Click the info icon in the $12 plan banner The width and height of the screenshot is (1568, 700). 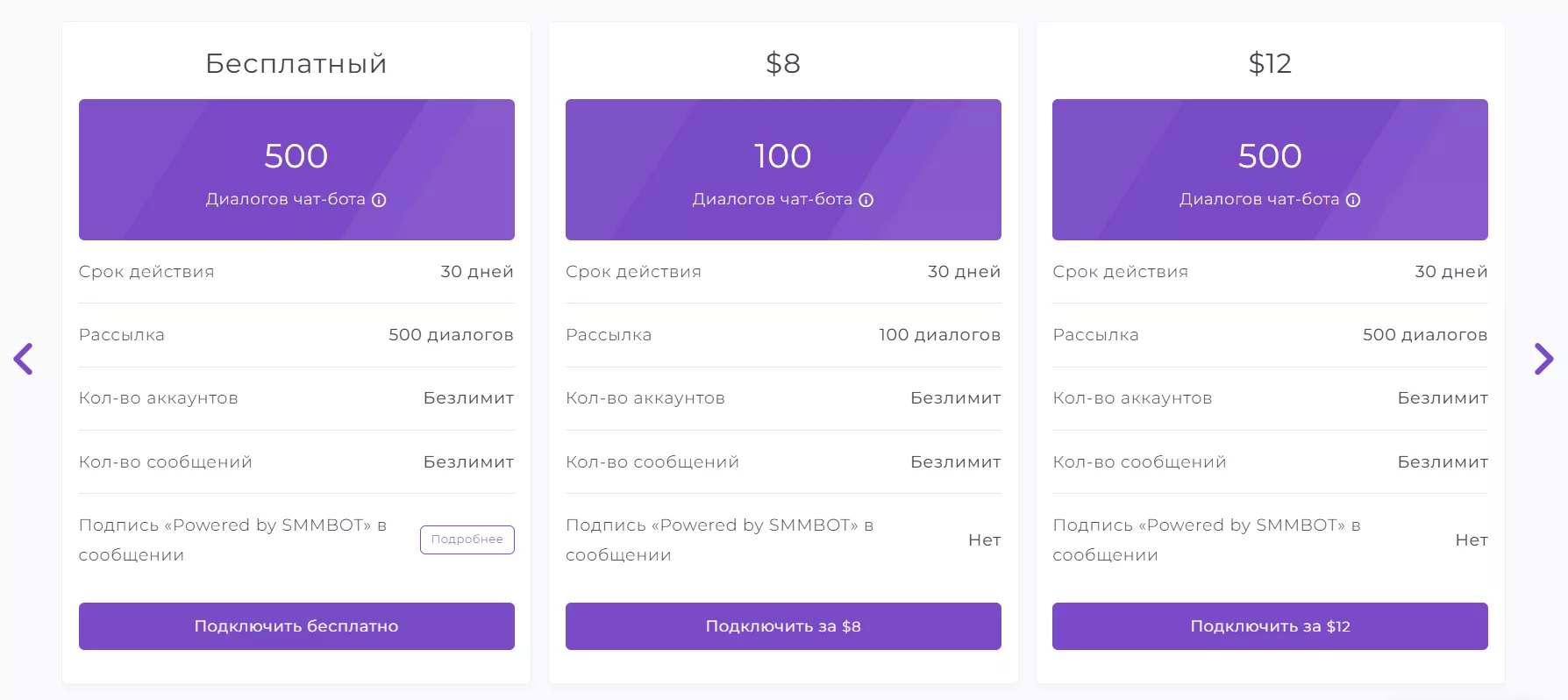(x=1353, y=200)
